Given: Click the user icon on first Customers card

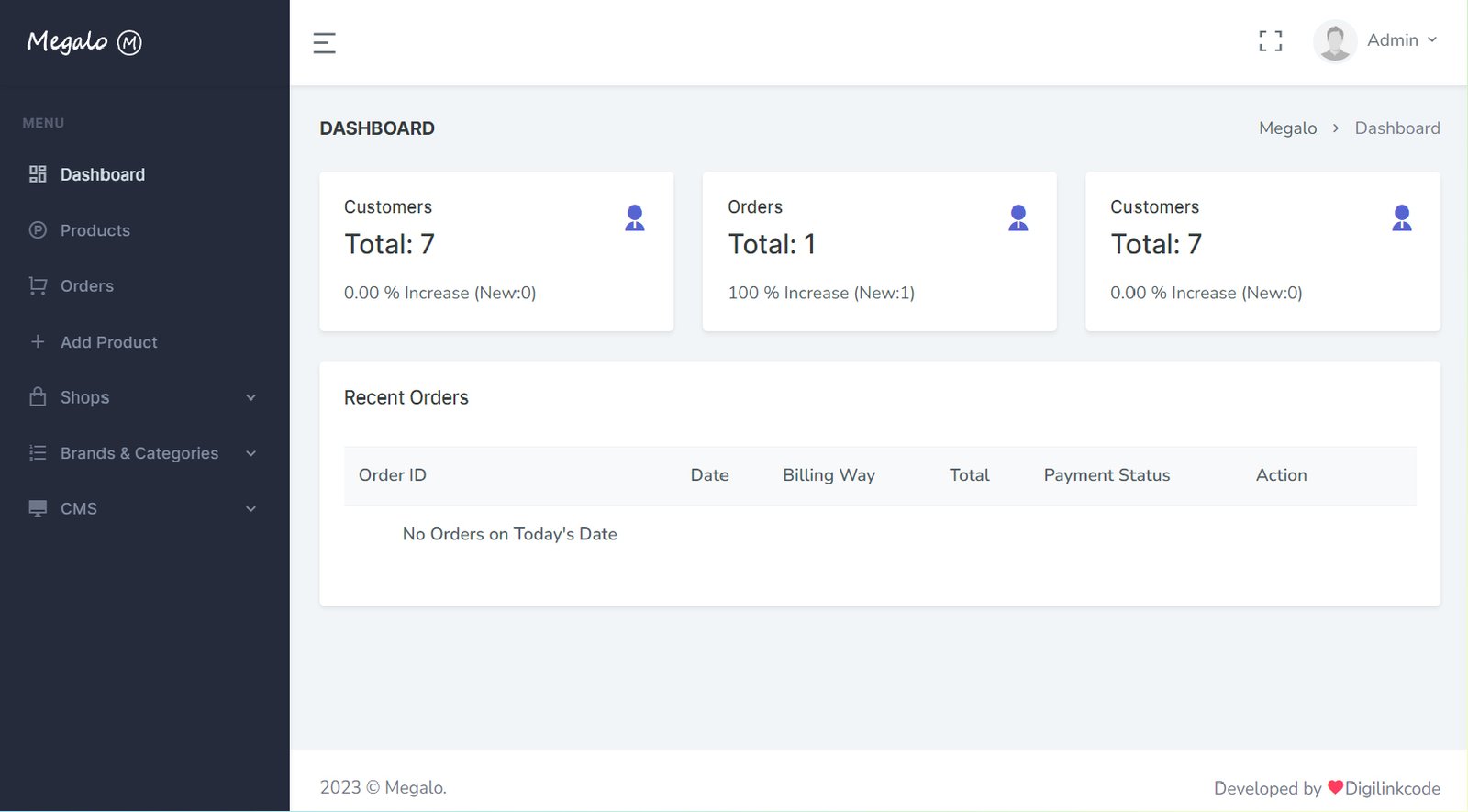Looking at the screenshot, I should (x=634, y=217).
